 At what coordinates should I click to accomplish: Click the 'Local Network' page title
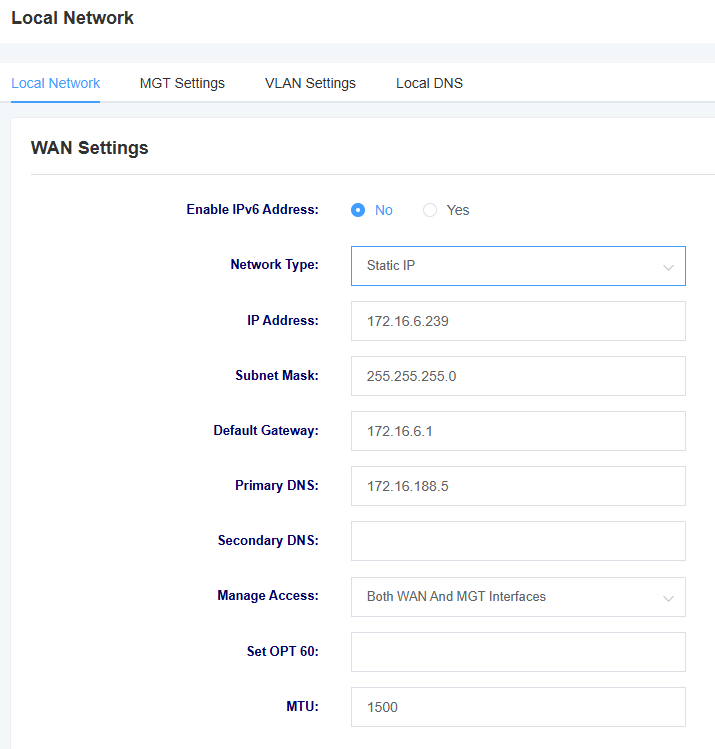(72, 18)
